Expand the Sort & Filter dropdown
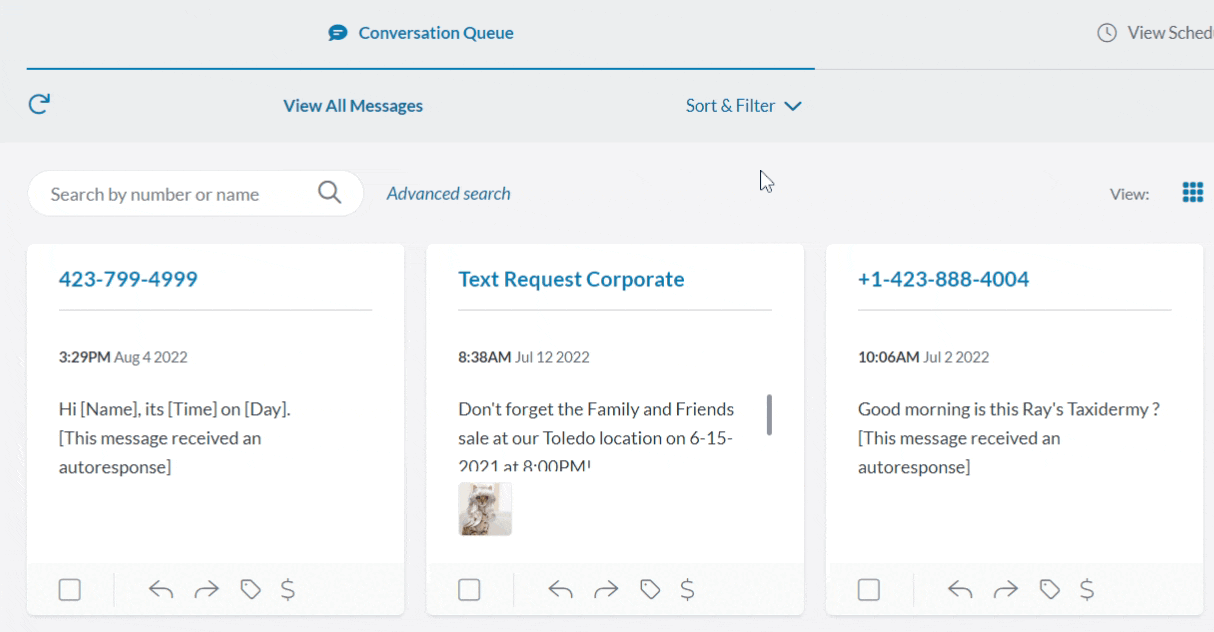Screen dimensions: 1214x632 coord(744,105)
